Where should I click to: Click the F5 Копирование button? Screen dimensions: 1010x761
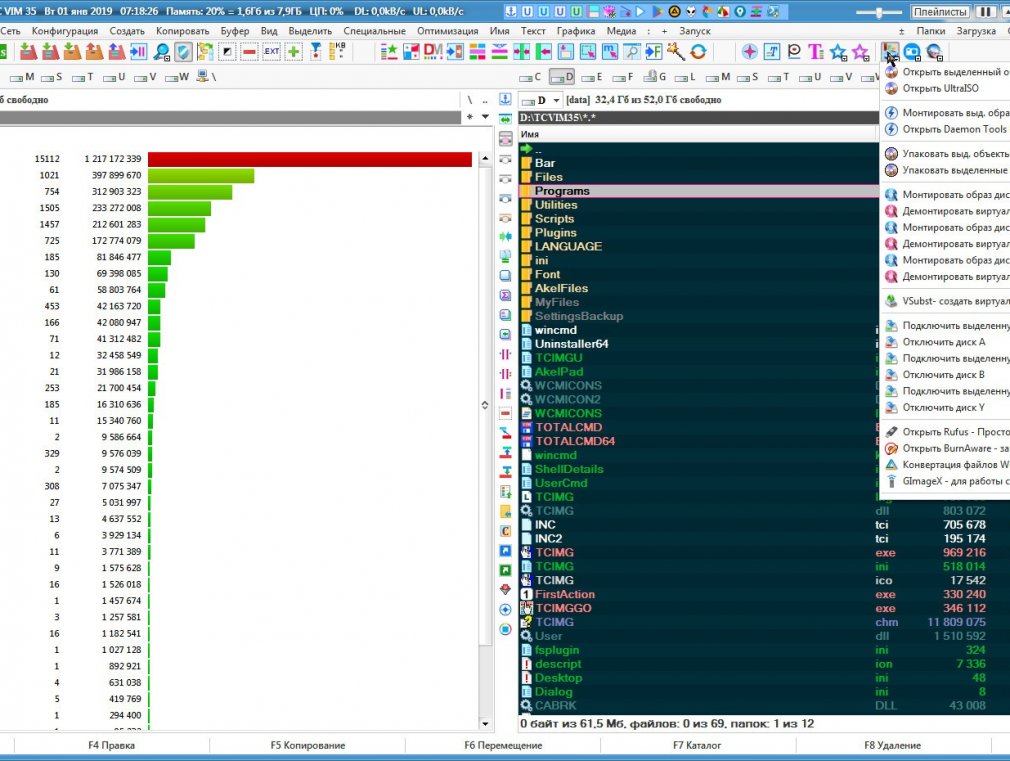307,745
